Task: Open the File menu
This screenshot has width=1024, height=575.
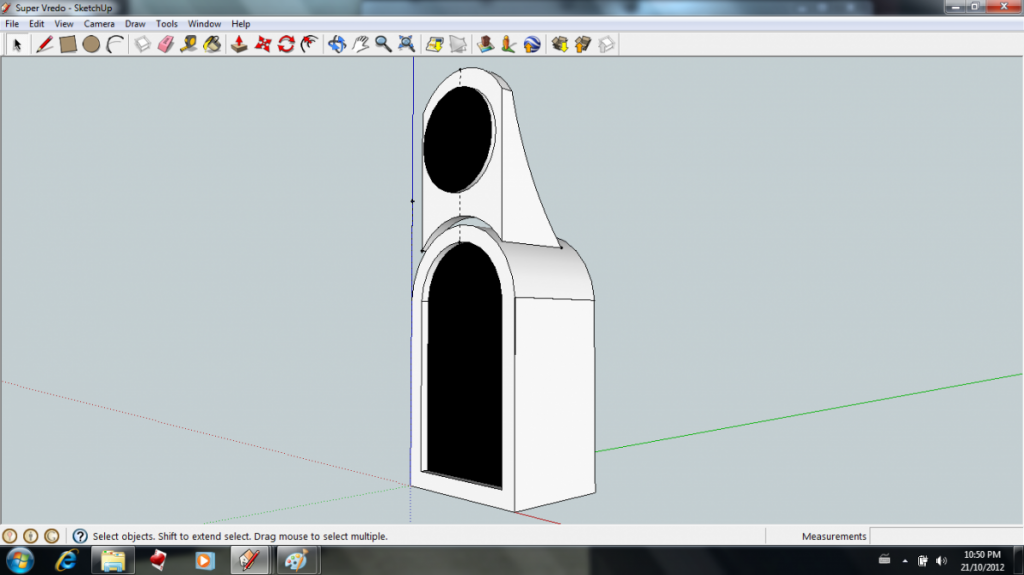Action: point(12,24)
